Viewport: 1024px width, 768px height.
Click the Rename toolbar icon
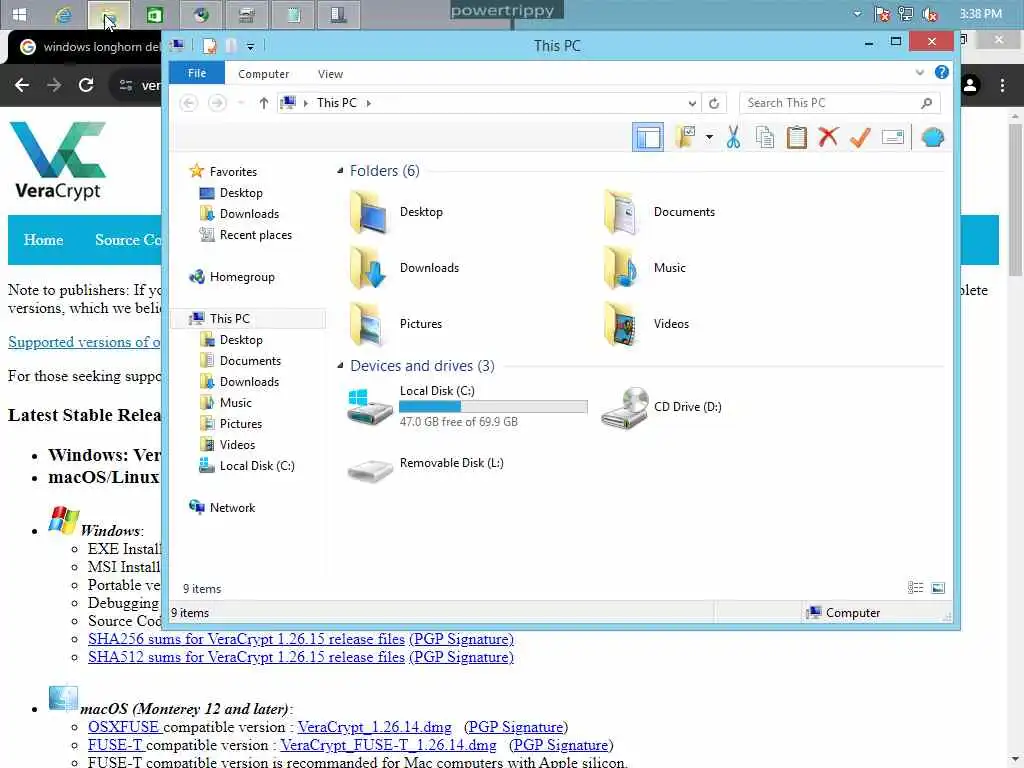click(x=893, y=137)
